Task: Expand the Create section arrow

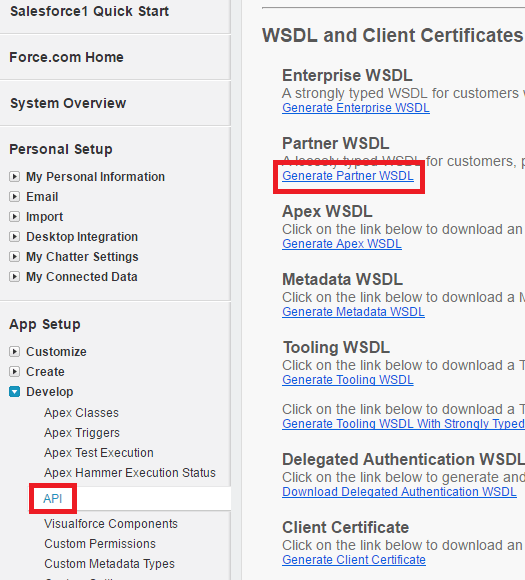Action: pyautogui.click(x=14, y=371)
